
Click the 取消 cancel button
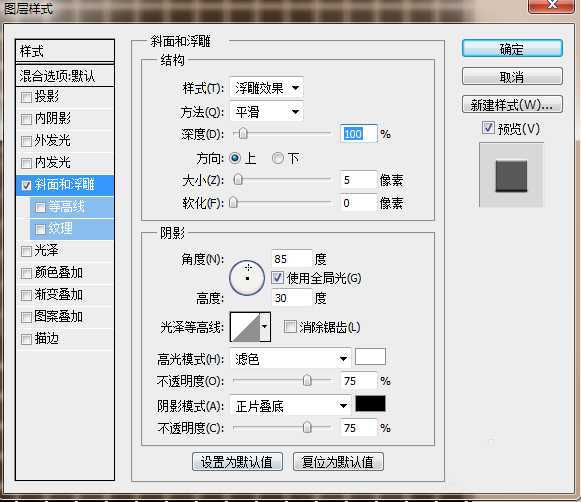click(512, 77)
